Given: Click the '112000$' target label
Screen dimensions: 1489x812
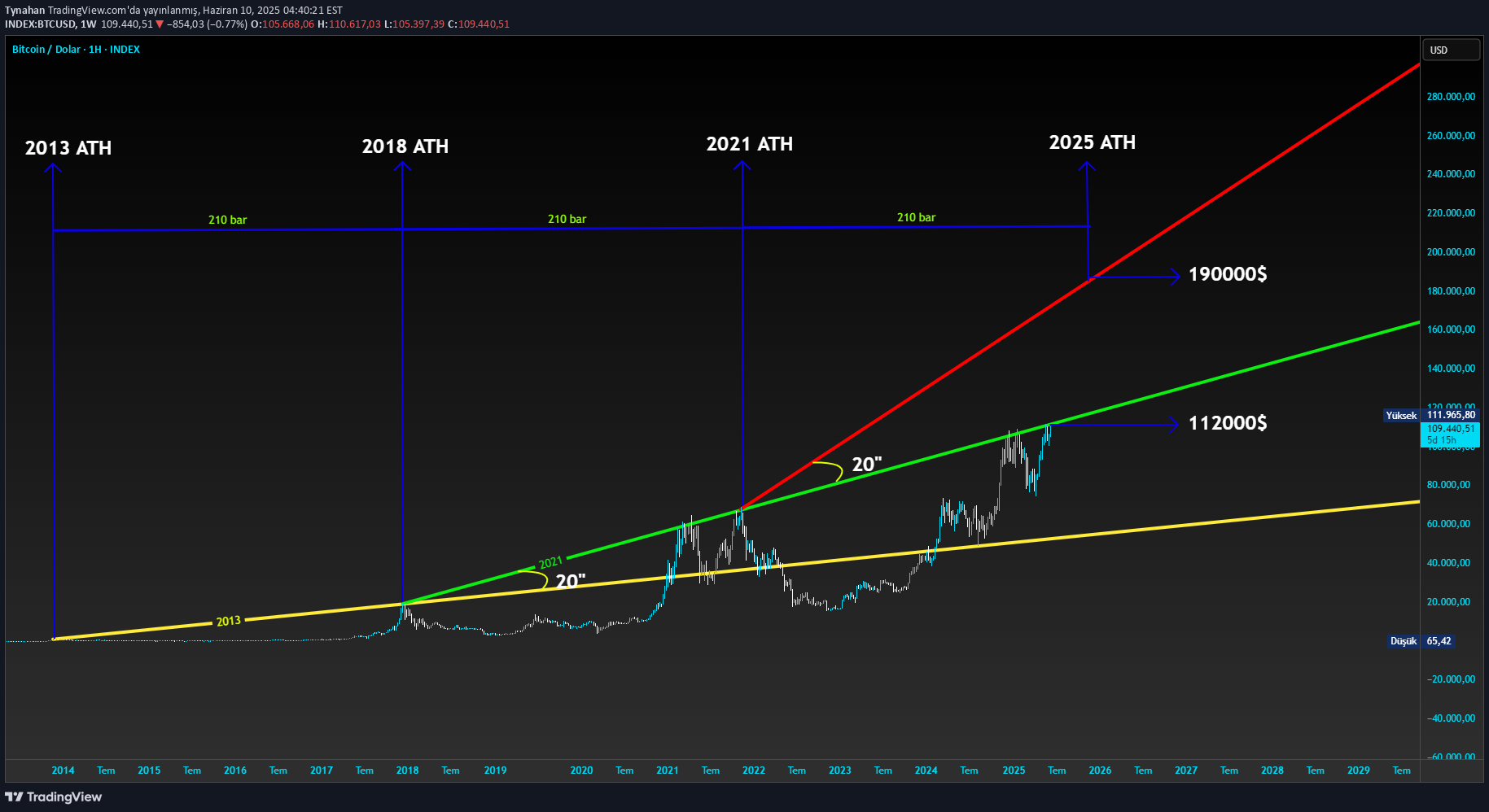Looking at the screenshot, I should [x=1228, y=423].
